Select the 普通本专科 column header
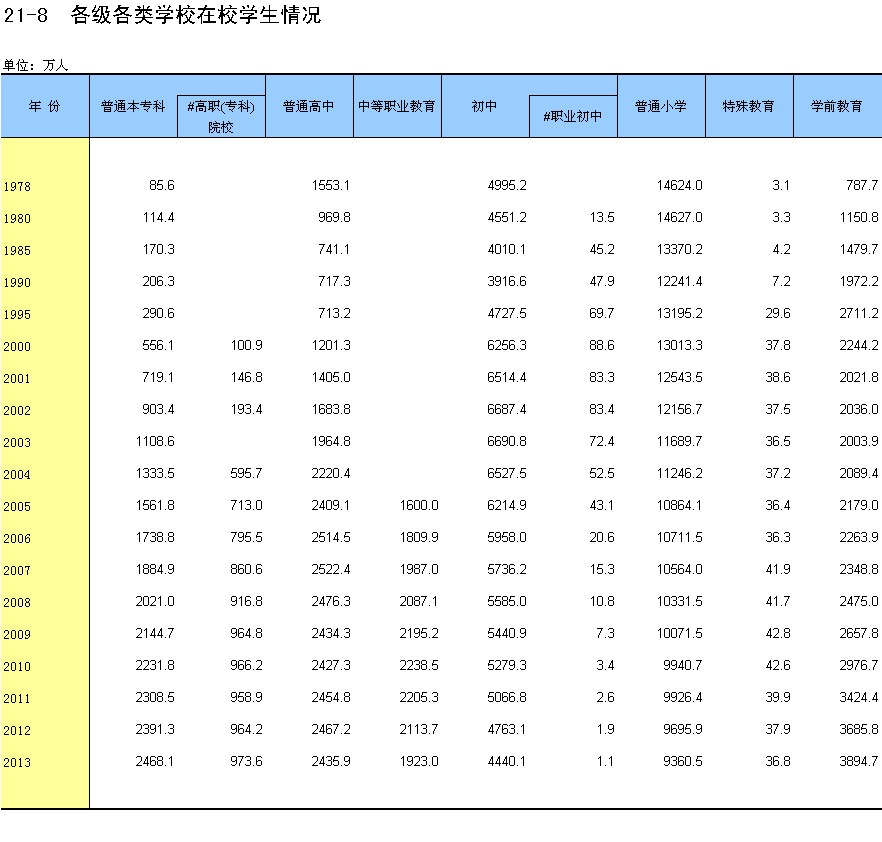Viewport: 882px width, 842px height. (x=133, y=106)
